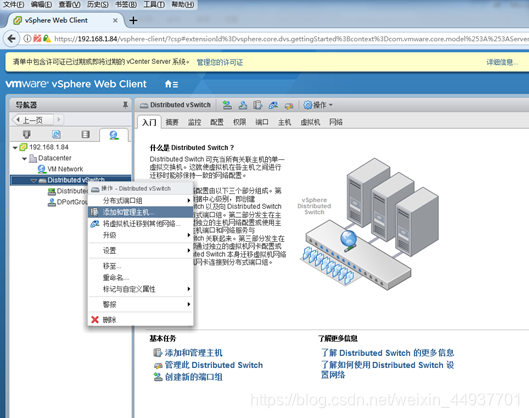Open 了解 Distributed Switch 的更多信息 link
Image resolution: width=529 pixels, height=418 pixels.
pyautogui.click(x=387, y=353)
